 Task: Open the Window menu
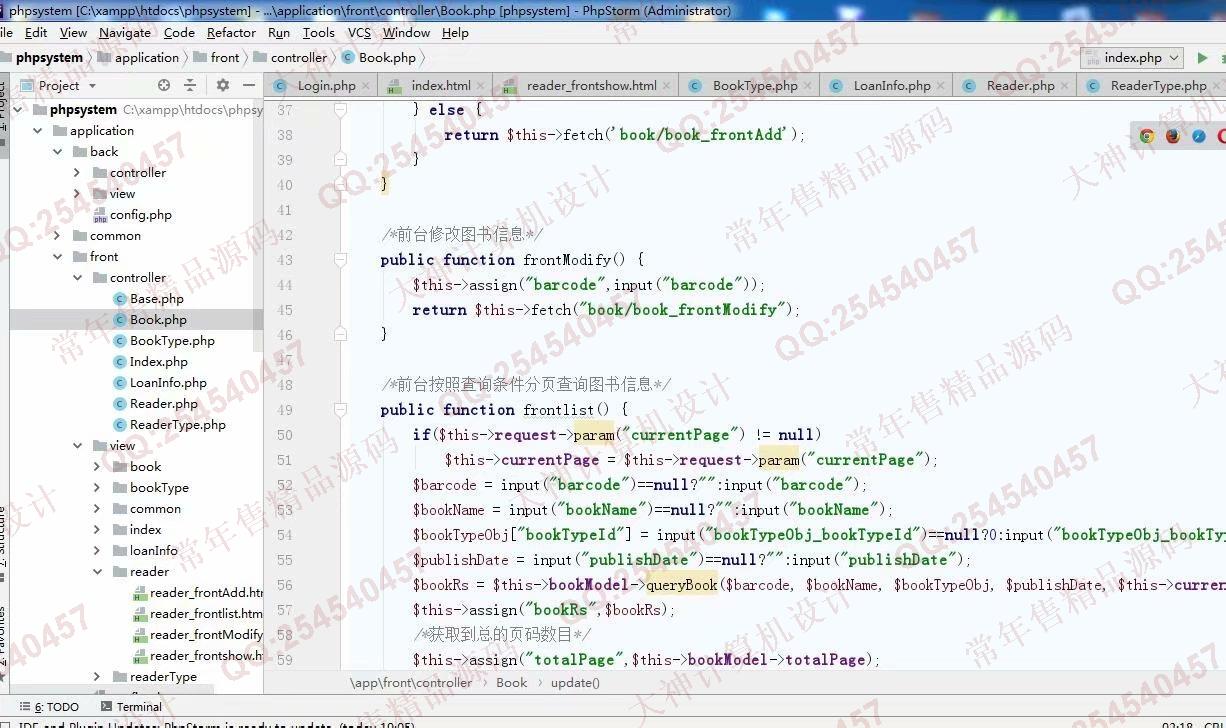406,32
